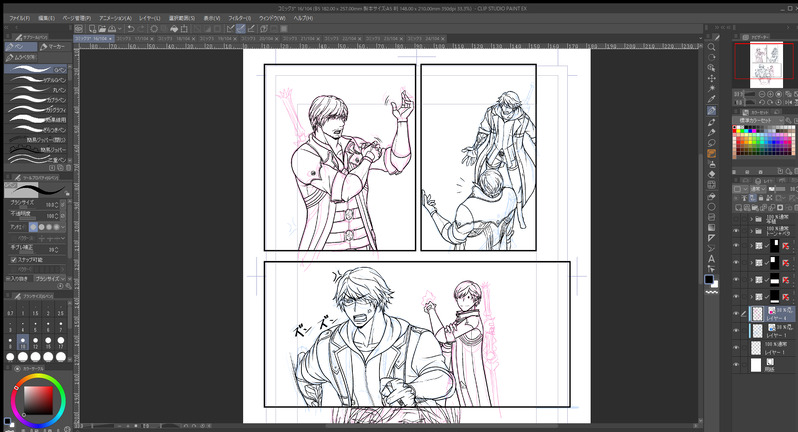This screenshot has width=798, height=432.
Task: Click the CLIP STUDIO launcher icon
Action: click(79, 28)
